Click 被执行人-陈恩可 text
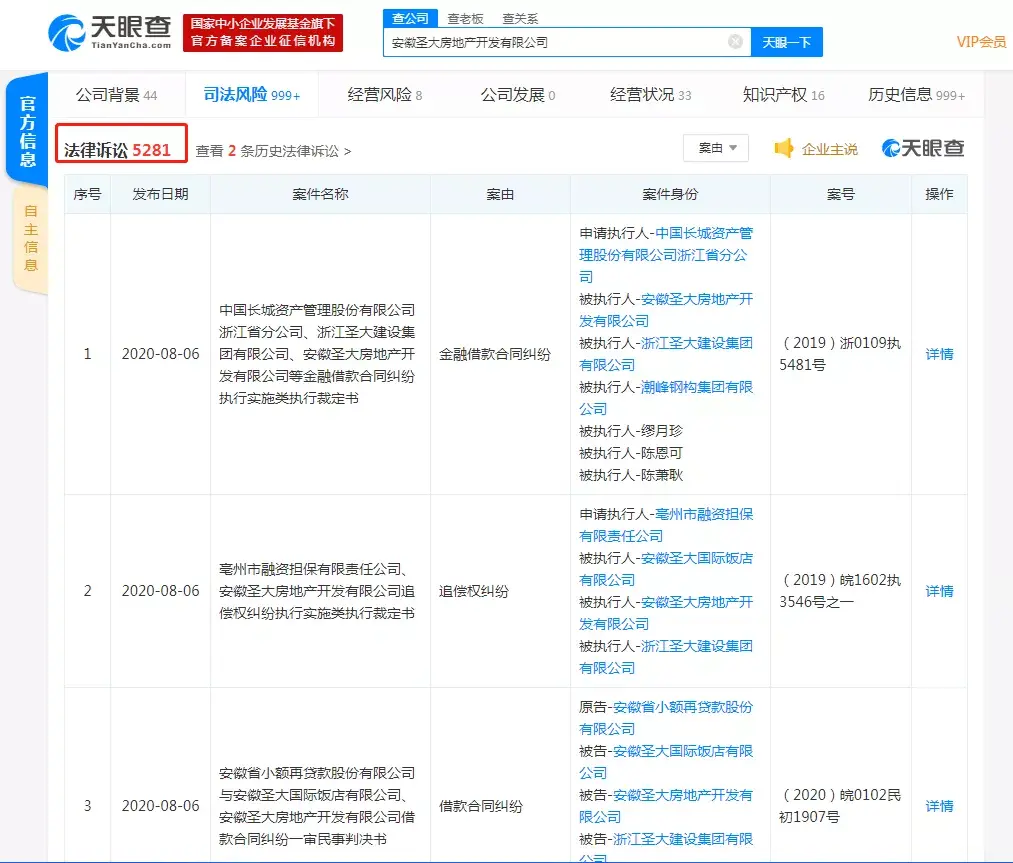This screenshot has height=863, width=1013. point(631,453)
